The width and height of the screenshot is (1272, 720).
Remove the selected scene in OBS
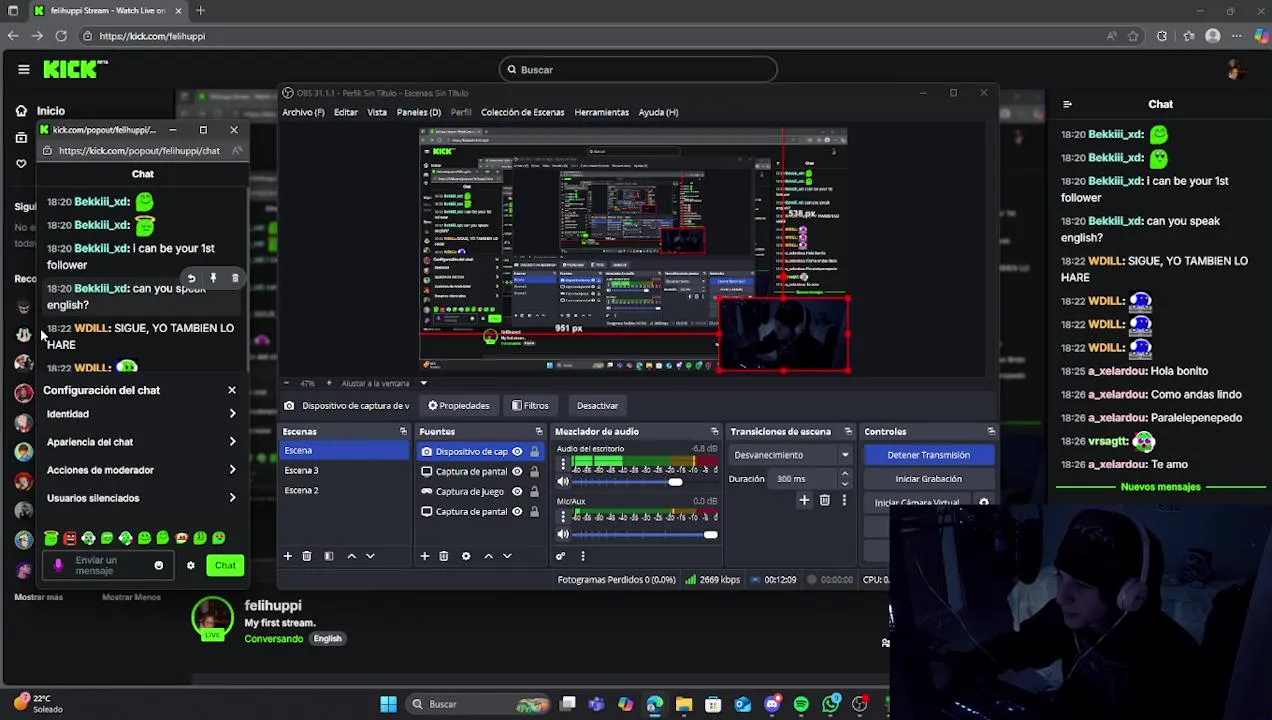click(x=307, y=556)
